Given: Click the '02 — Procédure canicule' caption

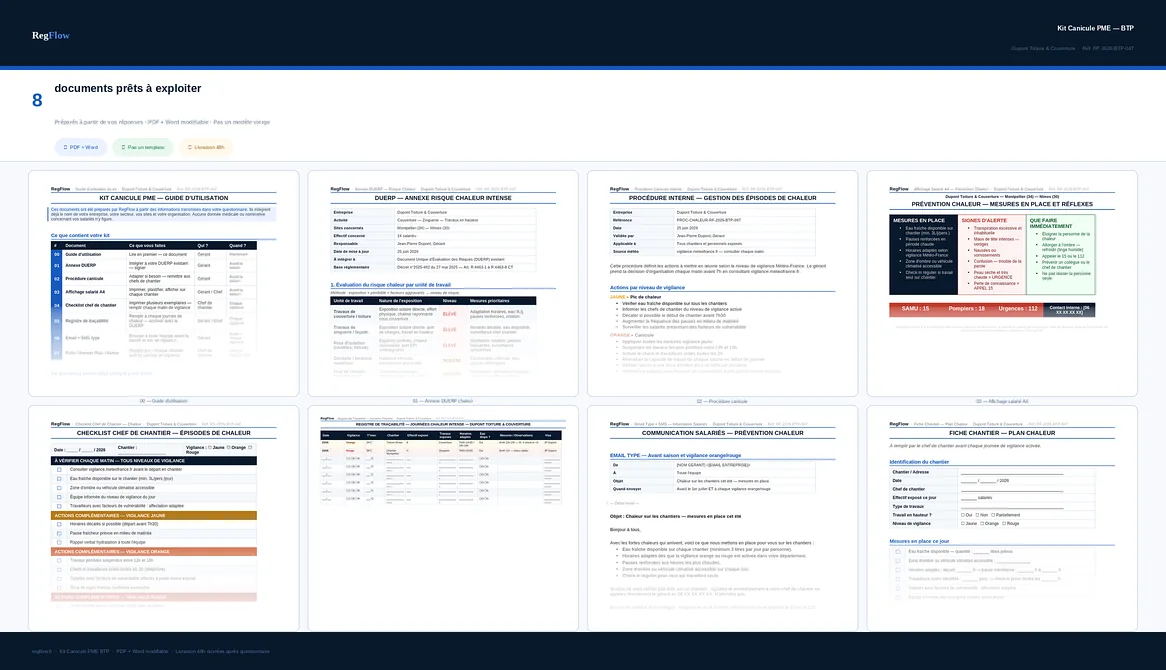Looking at the screenshot, I should point(722,401).
